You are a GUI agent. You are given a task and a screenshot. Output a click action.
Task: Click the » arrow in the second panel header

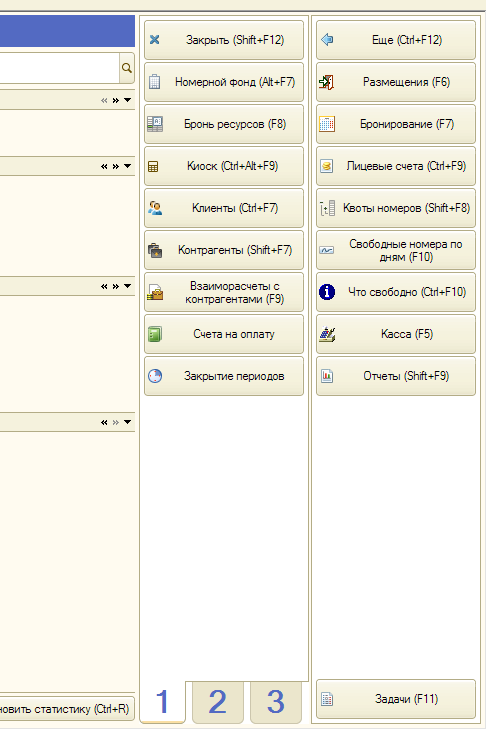[116, 166]
